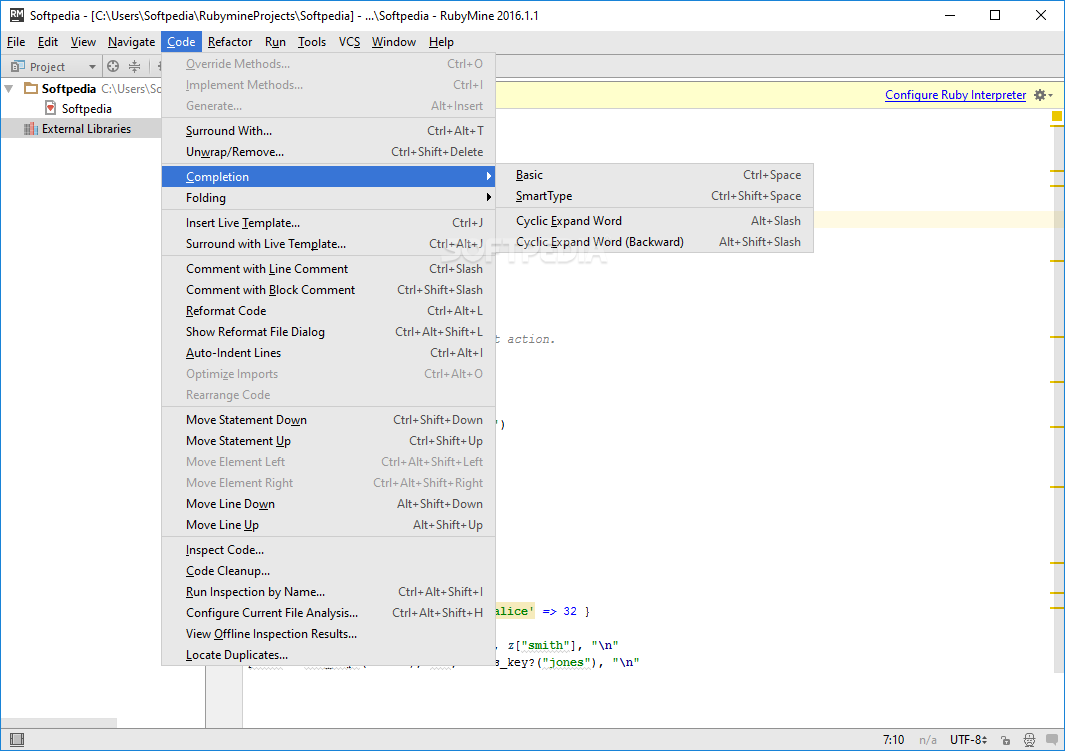This screenshot has width=1065, height=751.
Task: Select External Libraries tree node
Action: 86,129
